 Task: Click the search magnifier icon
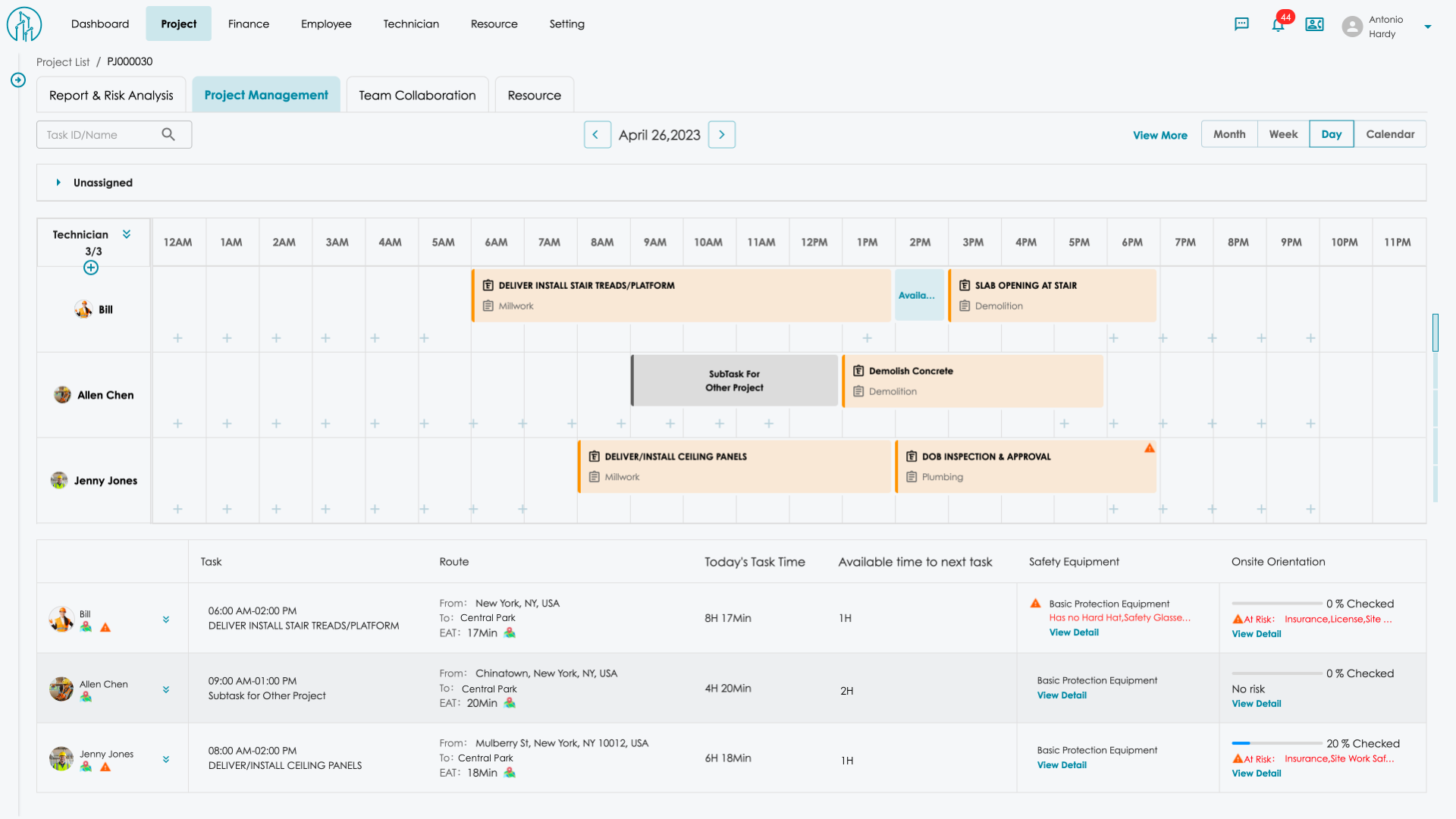(168, 134)
